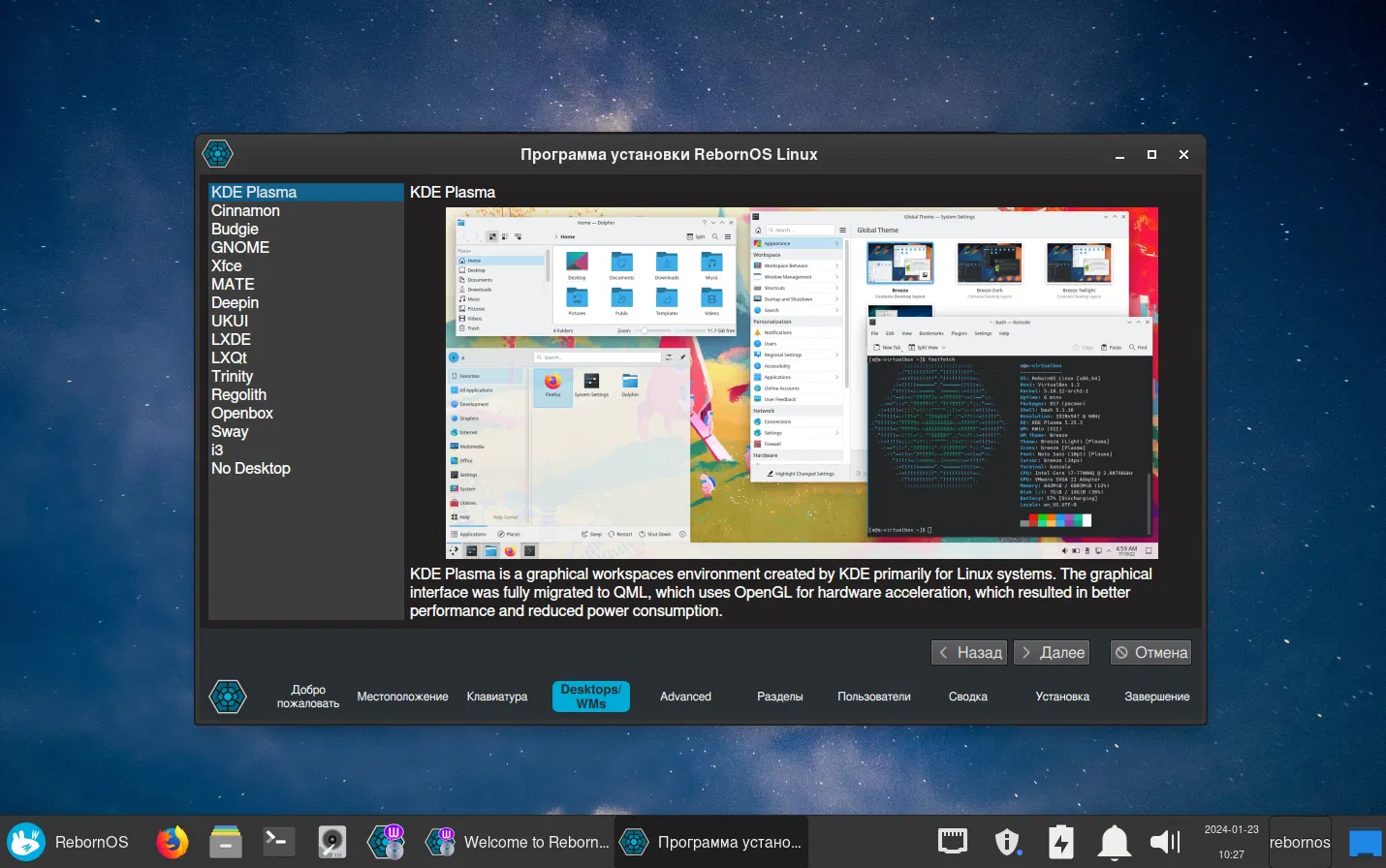The height and width of the screenshot is (868, 1386).
Task: Minimize the RebornOS installer window
Action: (1119, 155)
